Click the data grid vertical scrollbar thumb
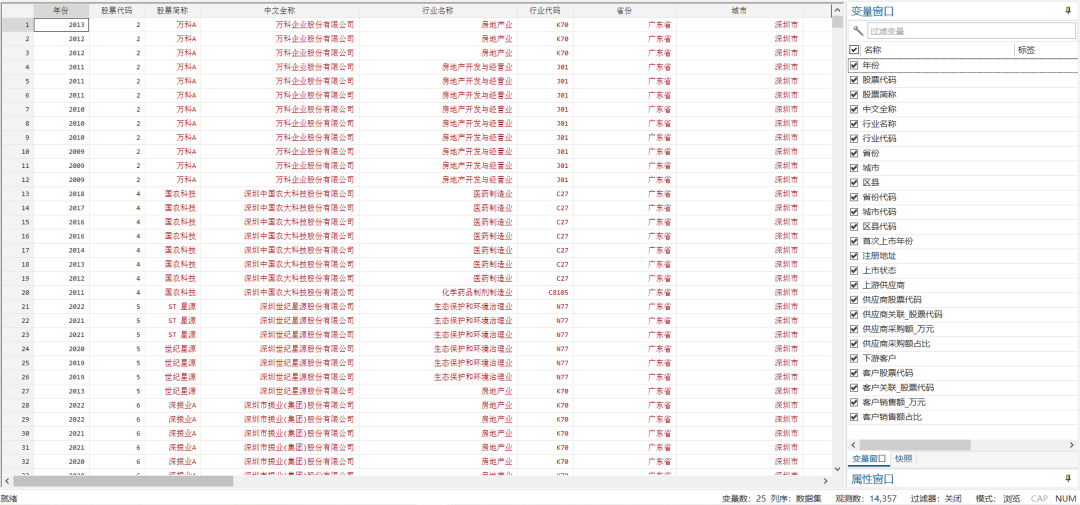1080x505 pixels. (838, 21)
